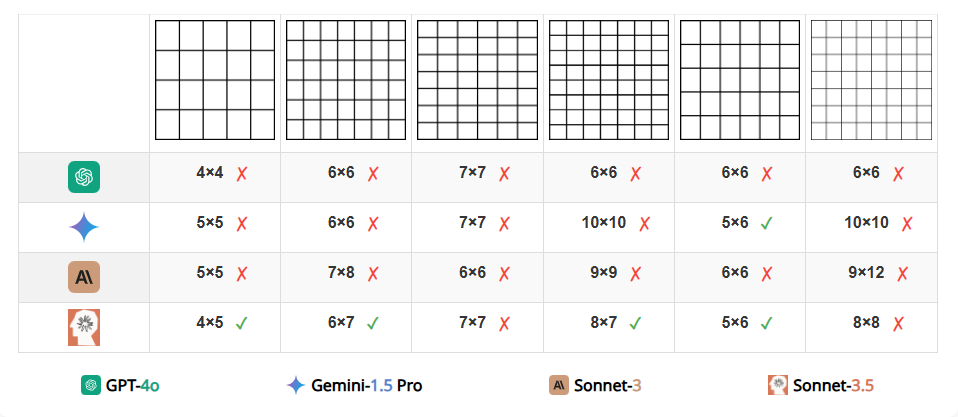Click the GPT-4o logo in table row

tap(84, 177)
